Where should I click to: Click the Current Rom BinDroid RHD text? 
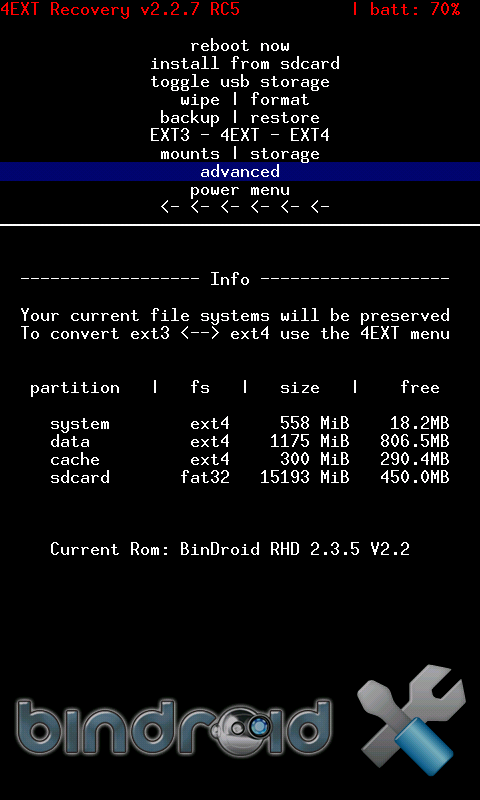pyautogui.click(x=230, y=549)
